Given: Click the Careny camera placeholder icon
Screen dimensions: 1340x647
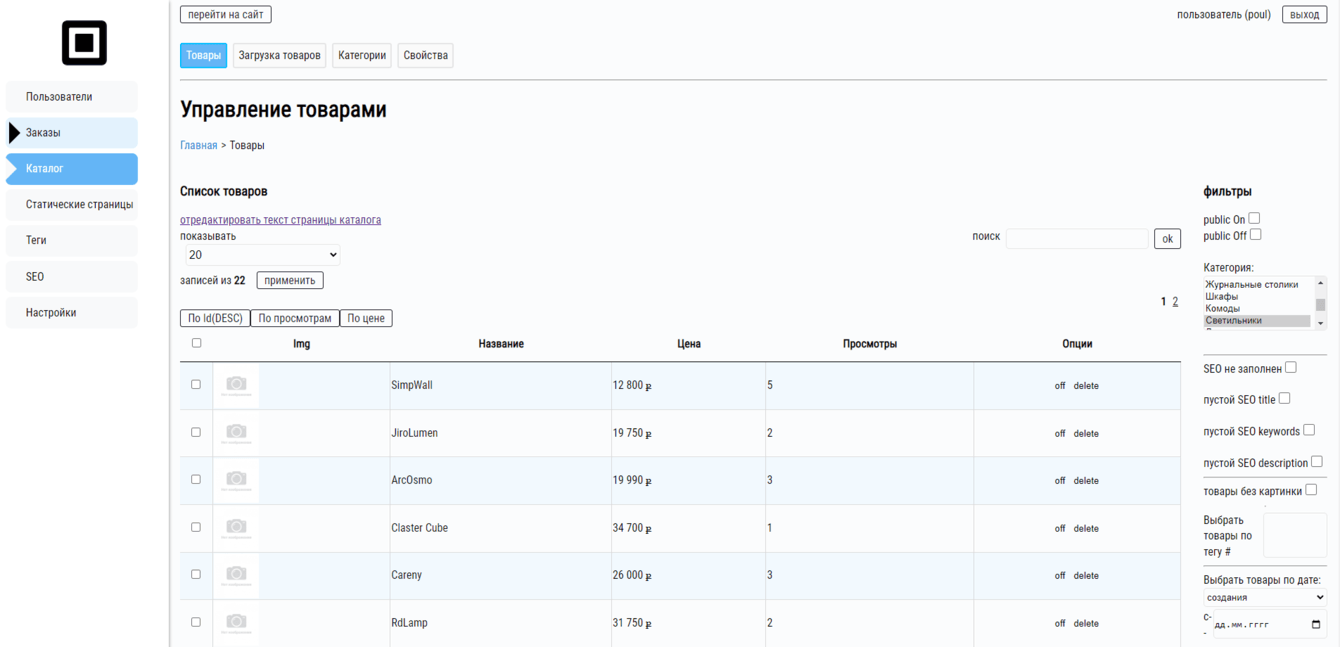Looking at the screenshot, I should tap(236, 575).
